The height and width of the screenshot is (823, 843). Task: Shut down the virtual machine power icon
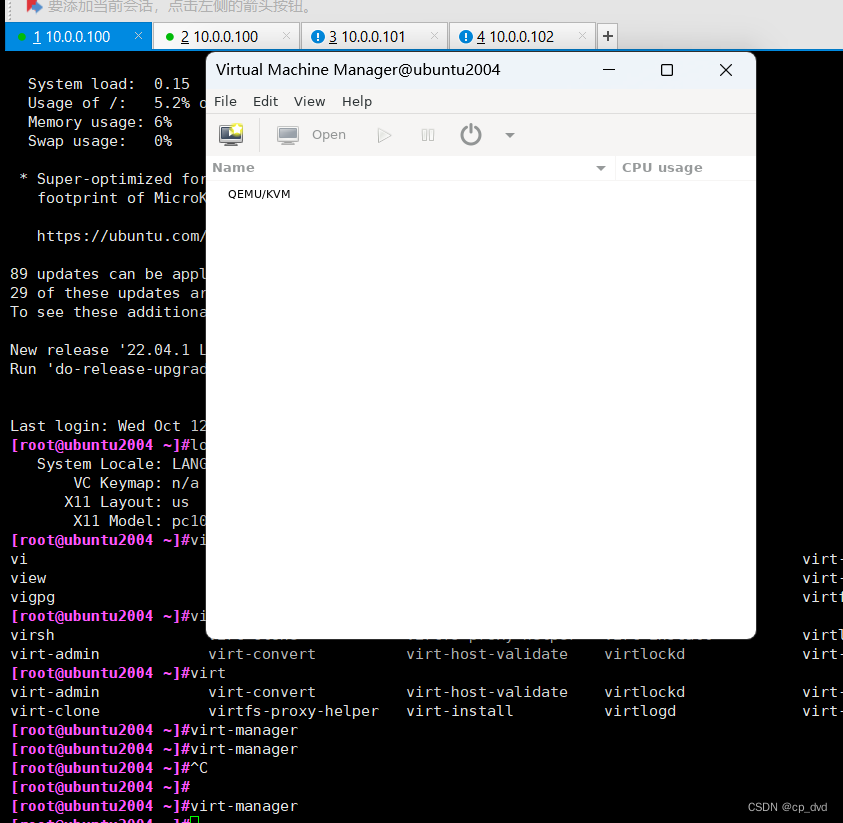coord(471,135)
